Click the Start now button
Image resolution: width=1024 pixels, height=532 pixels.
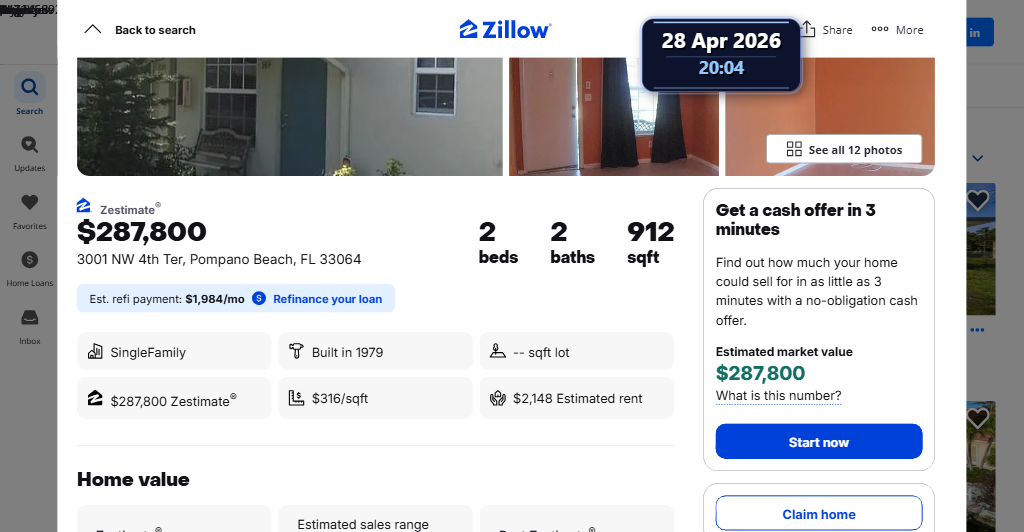(x=819, y=442)
